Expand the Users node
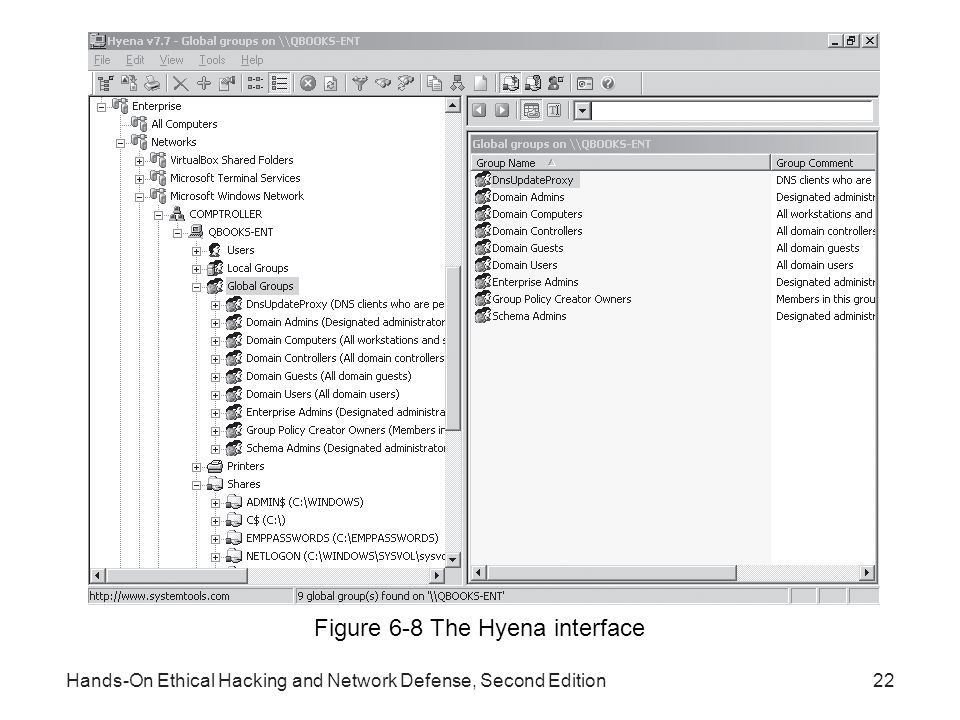960x720 pixels. point(197,251)
